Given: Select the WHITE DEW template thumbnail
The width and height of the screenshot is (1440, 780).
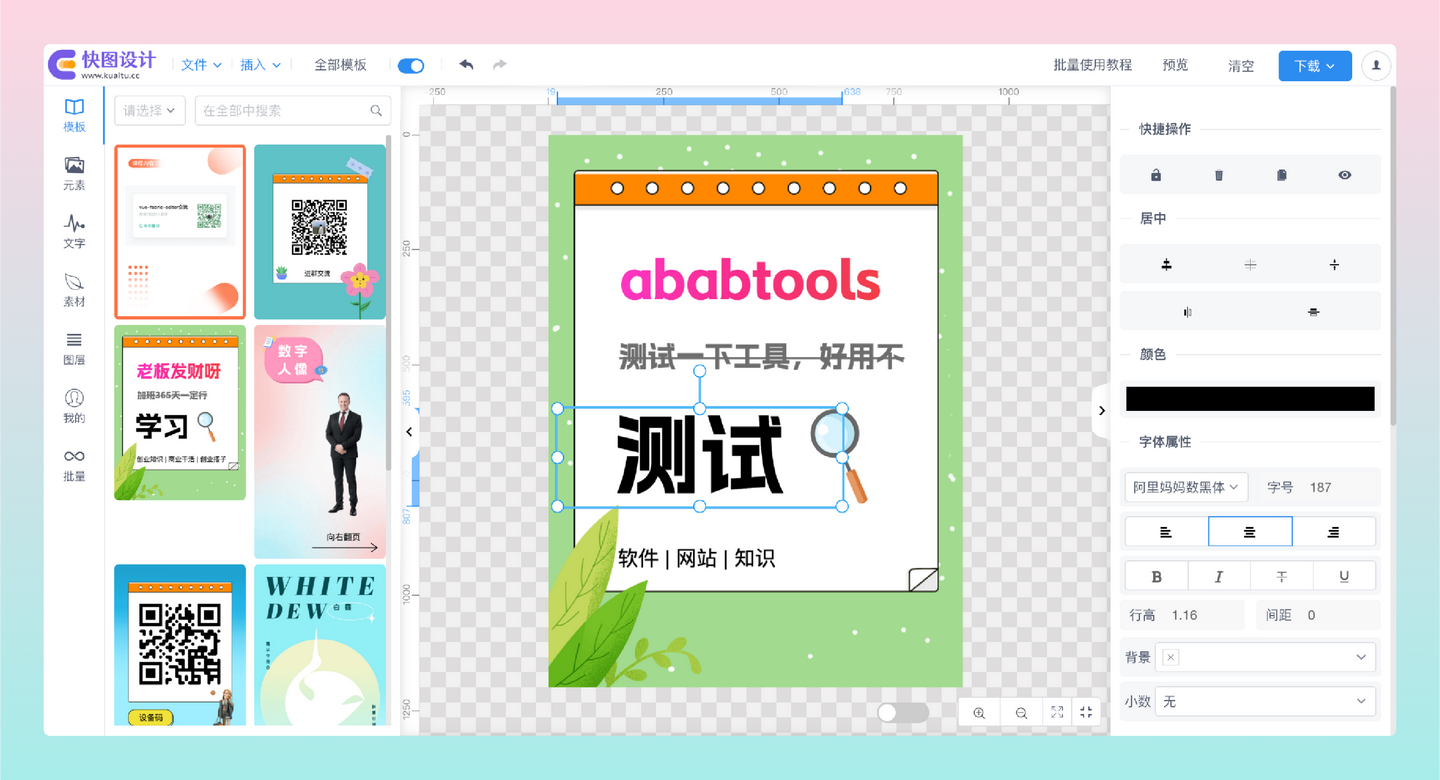Looking at the screenshot, I should [x=320, y=645].
